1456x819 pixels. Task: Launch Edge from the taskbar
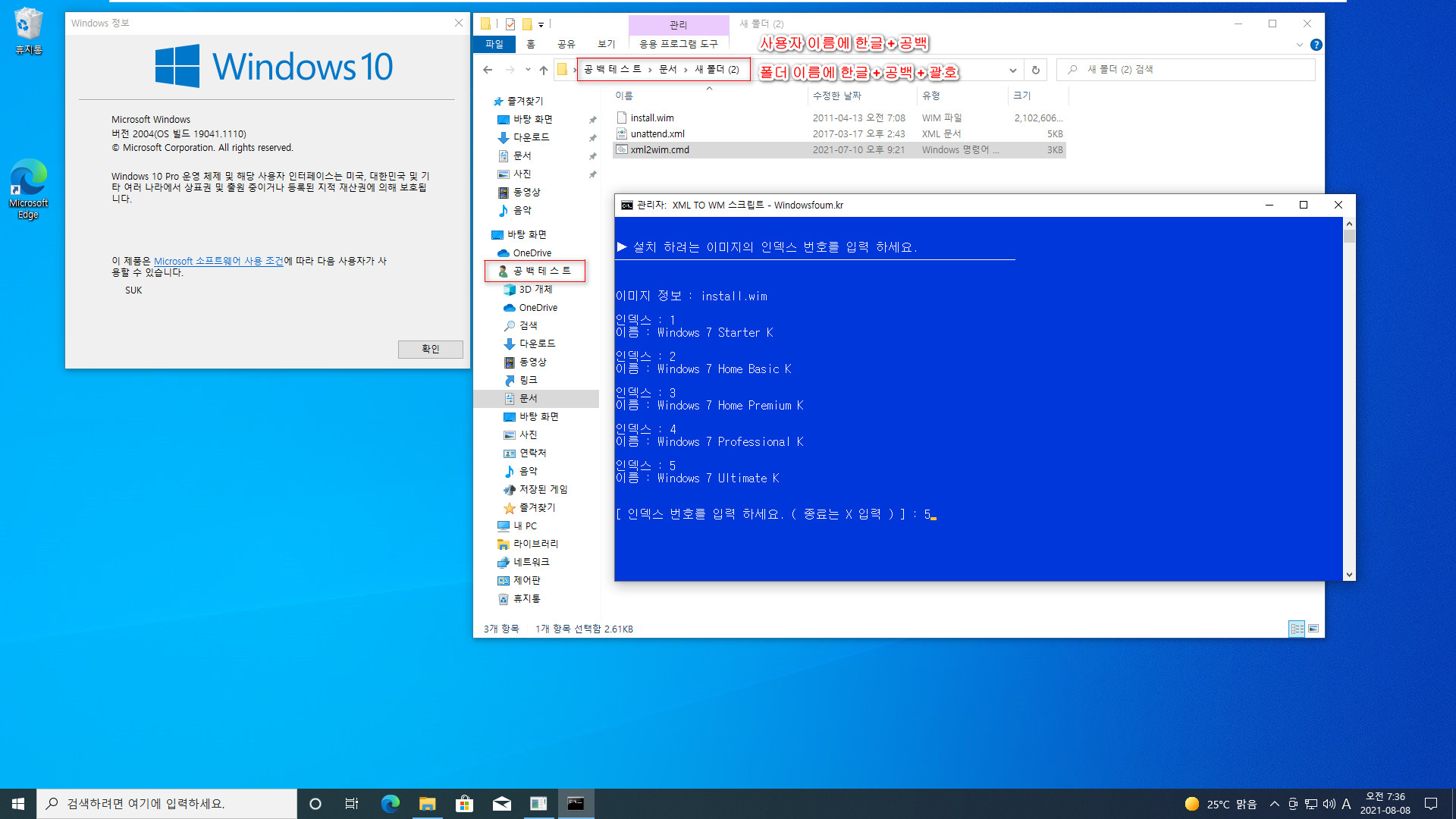point(390,804)
